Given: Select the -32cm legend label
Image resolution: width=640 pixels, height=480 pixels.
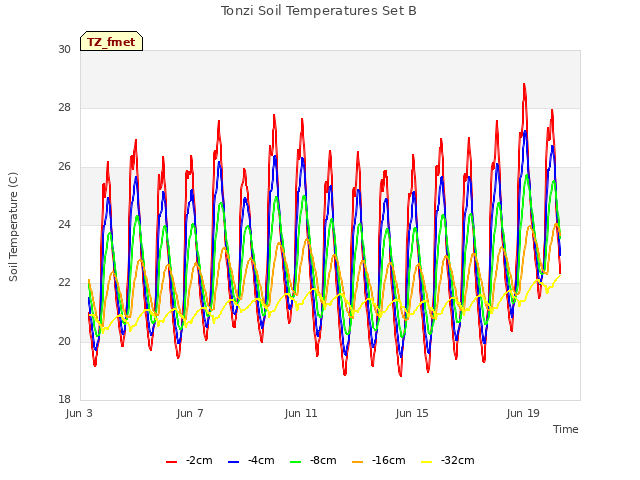Looking at the screenshot, I should (458, 461).
